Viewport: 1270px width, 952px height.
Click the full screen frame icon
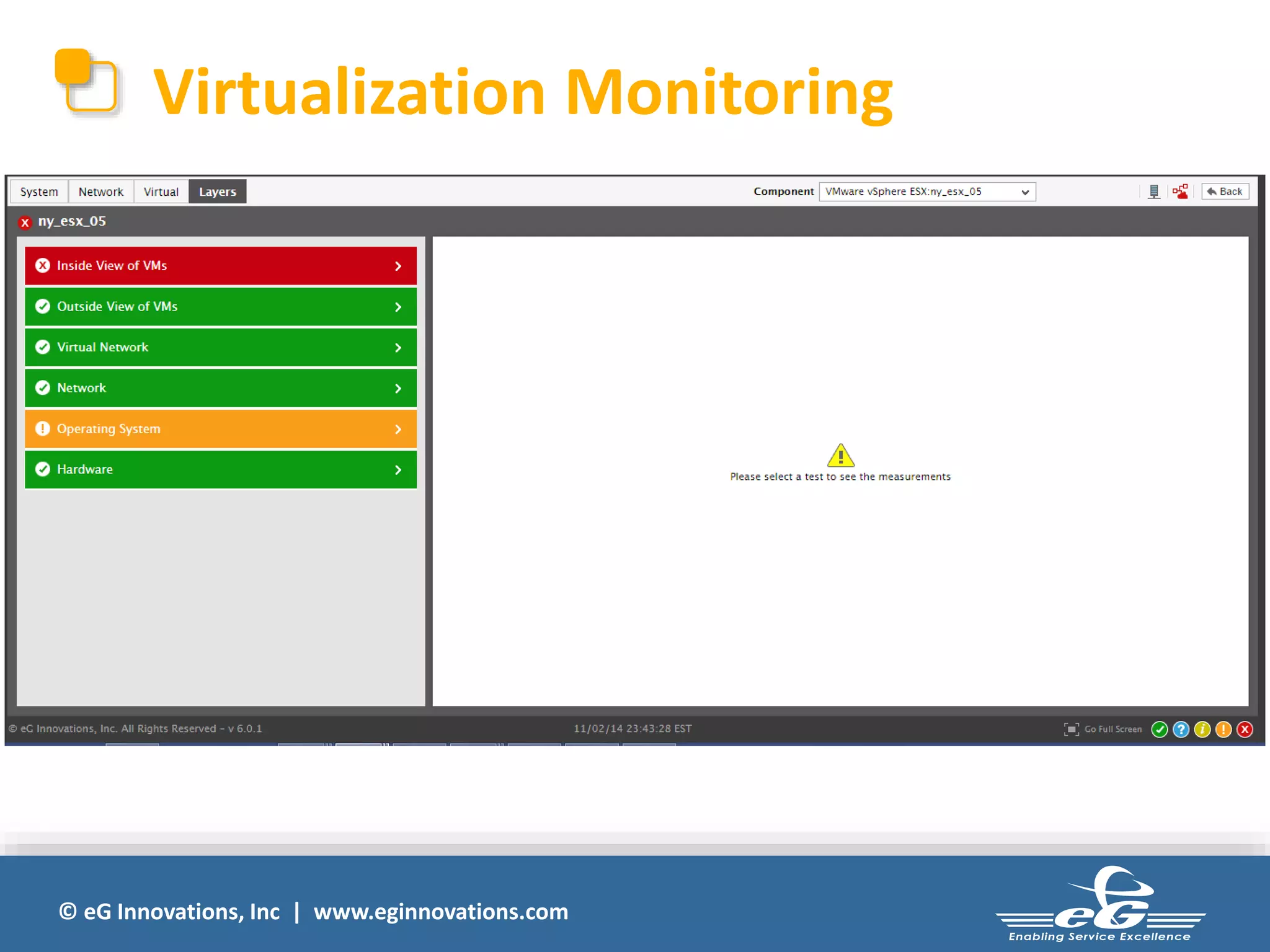(x=1072, y=729)
